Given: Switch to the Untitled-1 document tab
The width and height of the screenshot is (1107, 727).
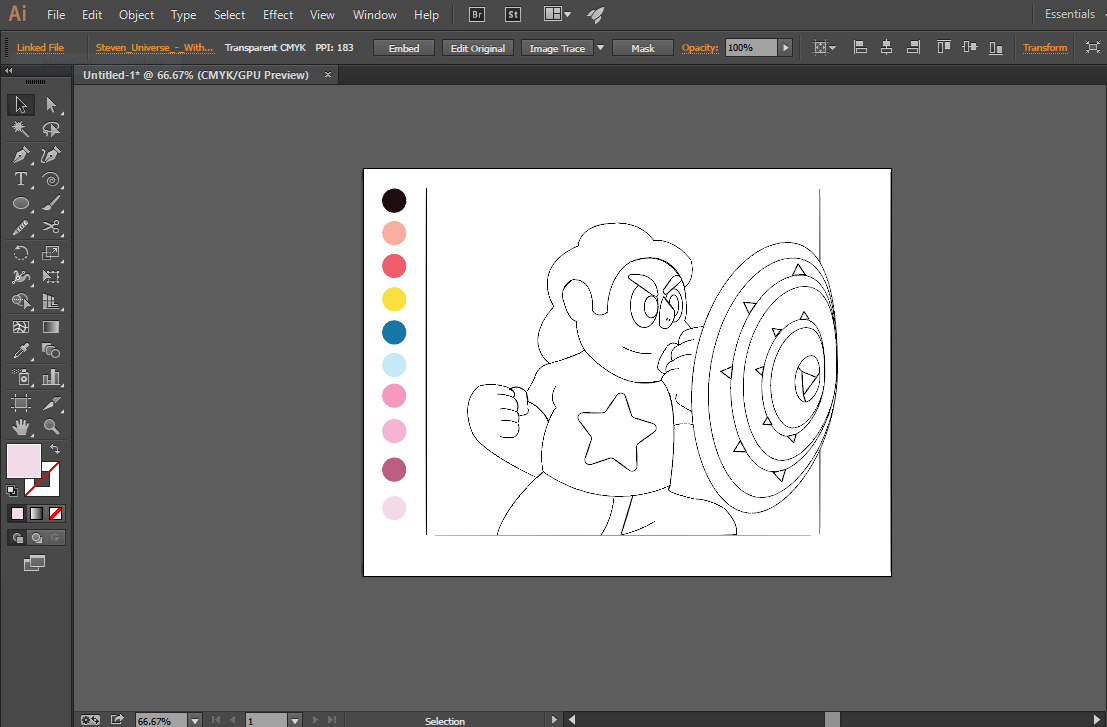Looking at the screenshot, I should [196, 75].
